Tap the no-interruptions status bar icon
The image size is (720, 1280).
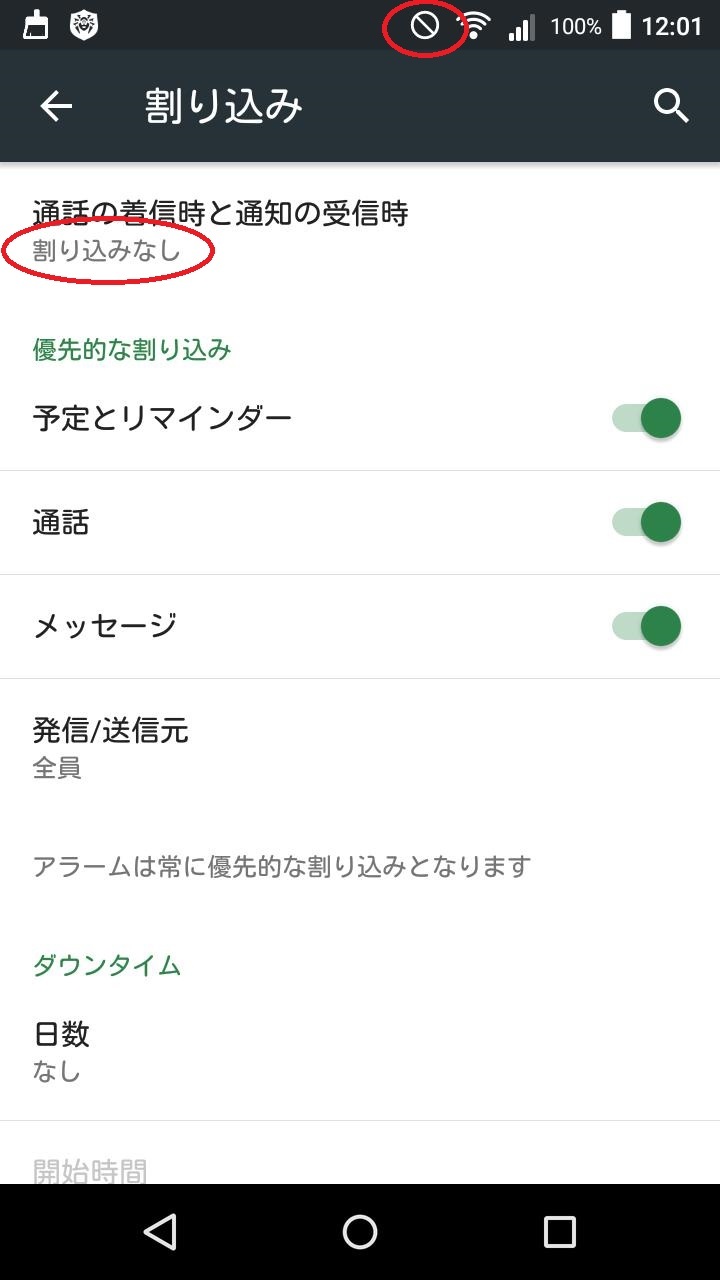[425, 26]
